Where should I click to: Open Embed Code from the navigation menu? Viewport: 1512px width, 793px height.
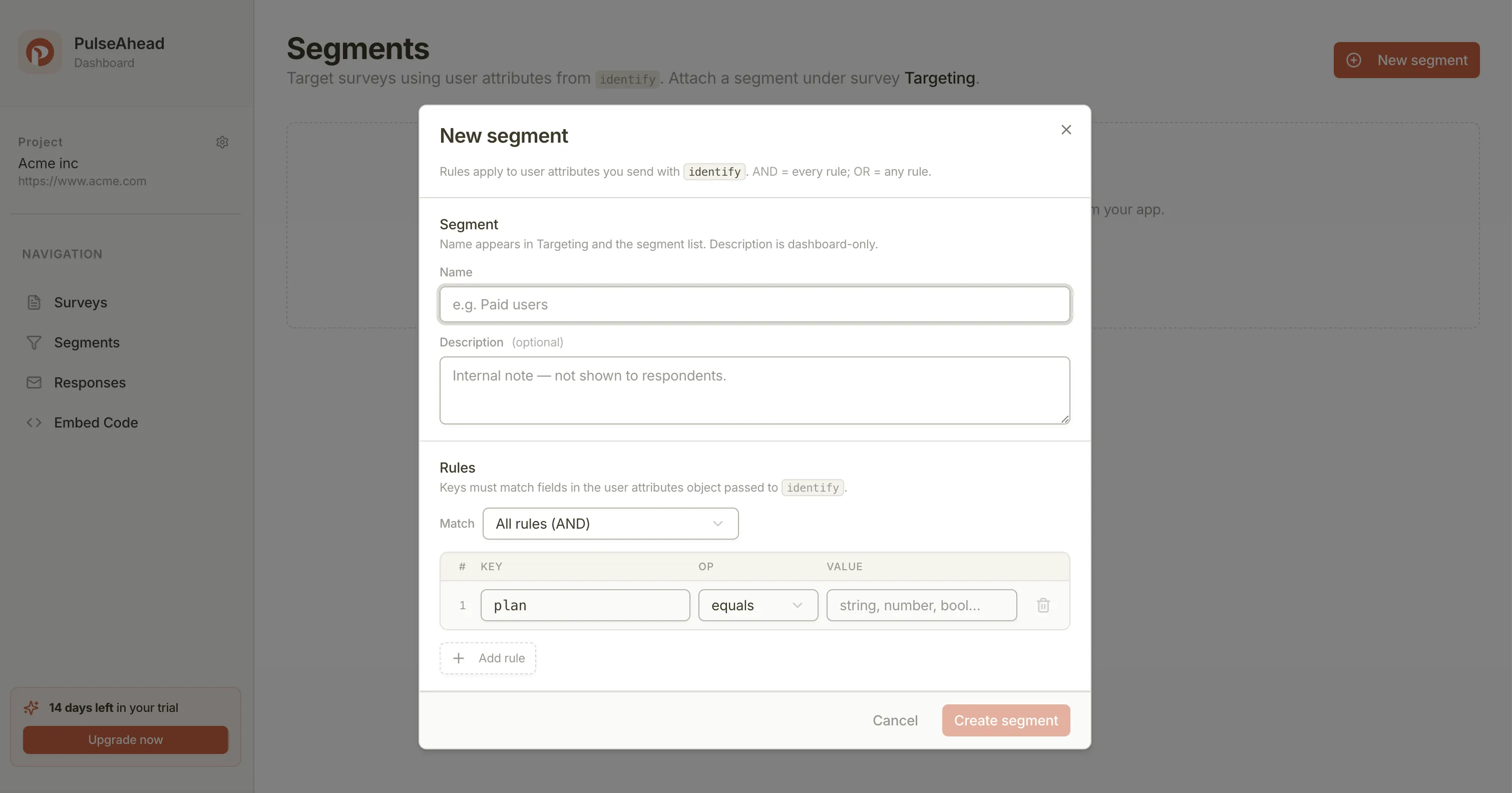tap(96, 422)
